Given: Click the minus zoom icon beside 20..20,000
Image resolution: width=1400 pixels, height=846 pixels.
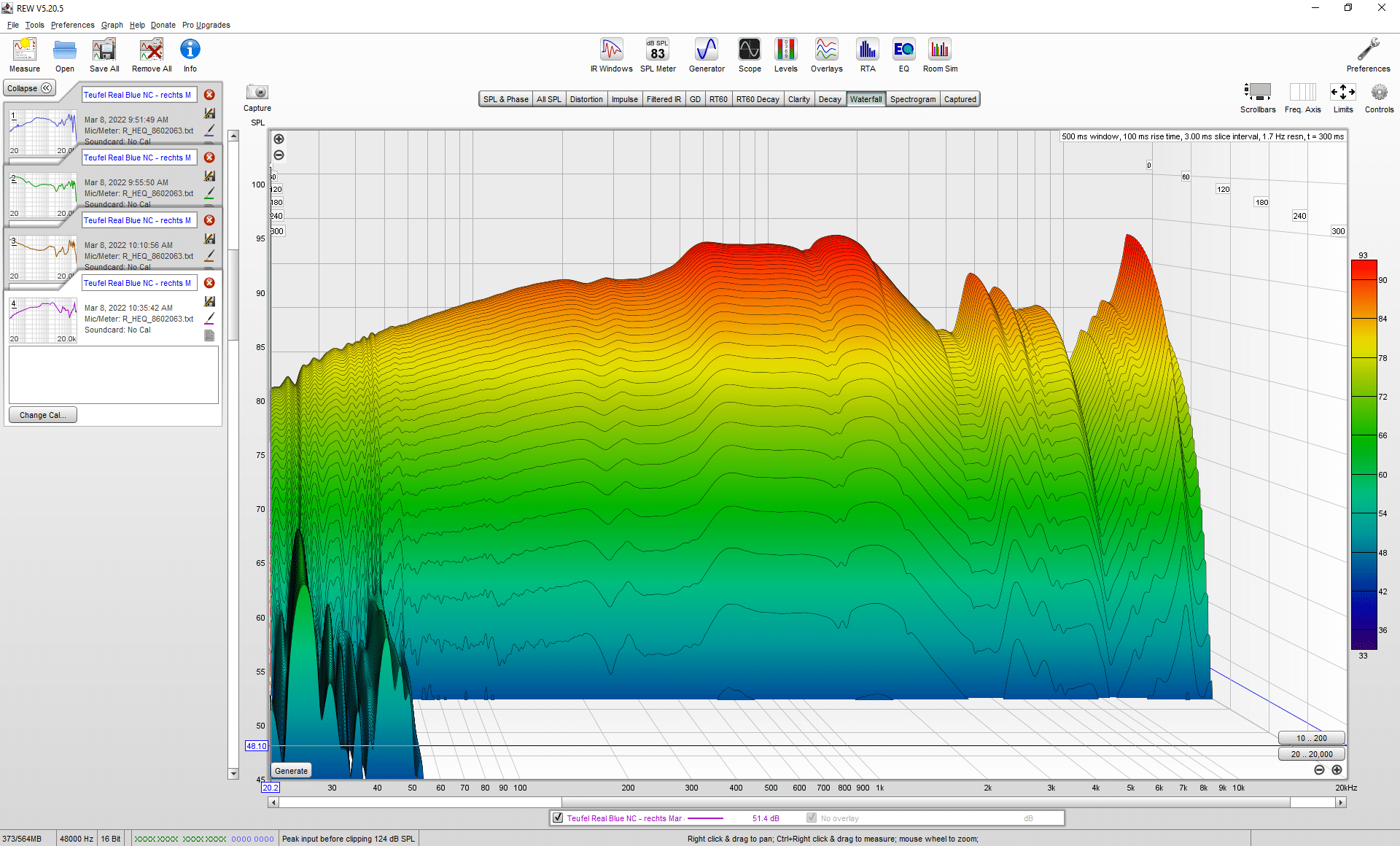Looking at the screenshot, I should tap(1319, 770).
